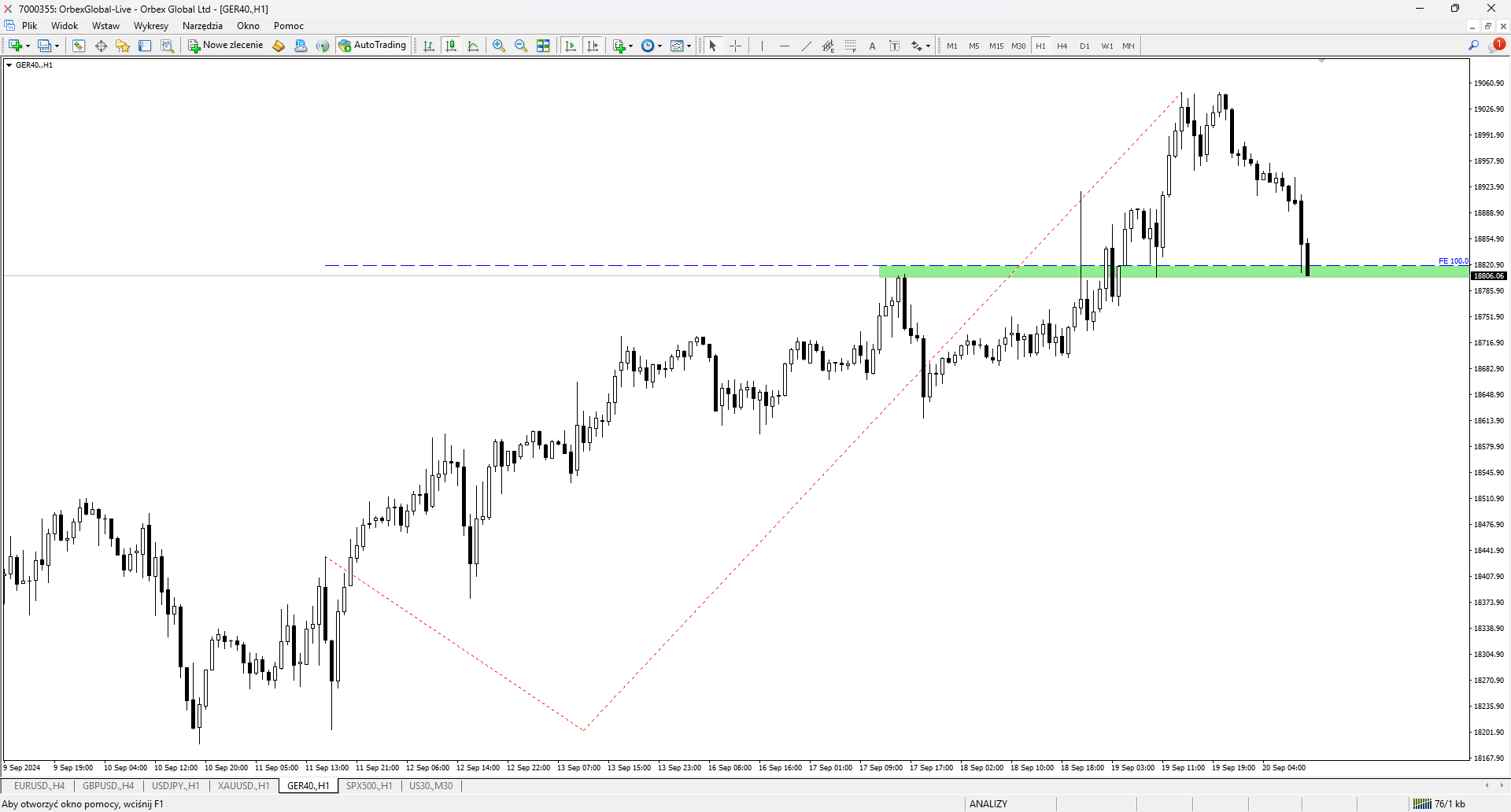Viewport: 1511px width, 812px height.
Task: Click the arrows objects icon
Action: [917, 46]
